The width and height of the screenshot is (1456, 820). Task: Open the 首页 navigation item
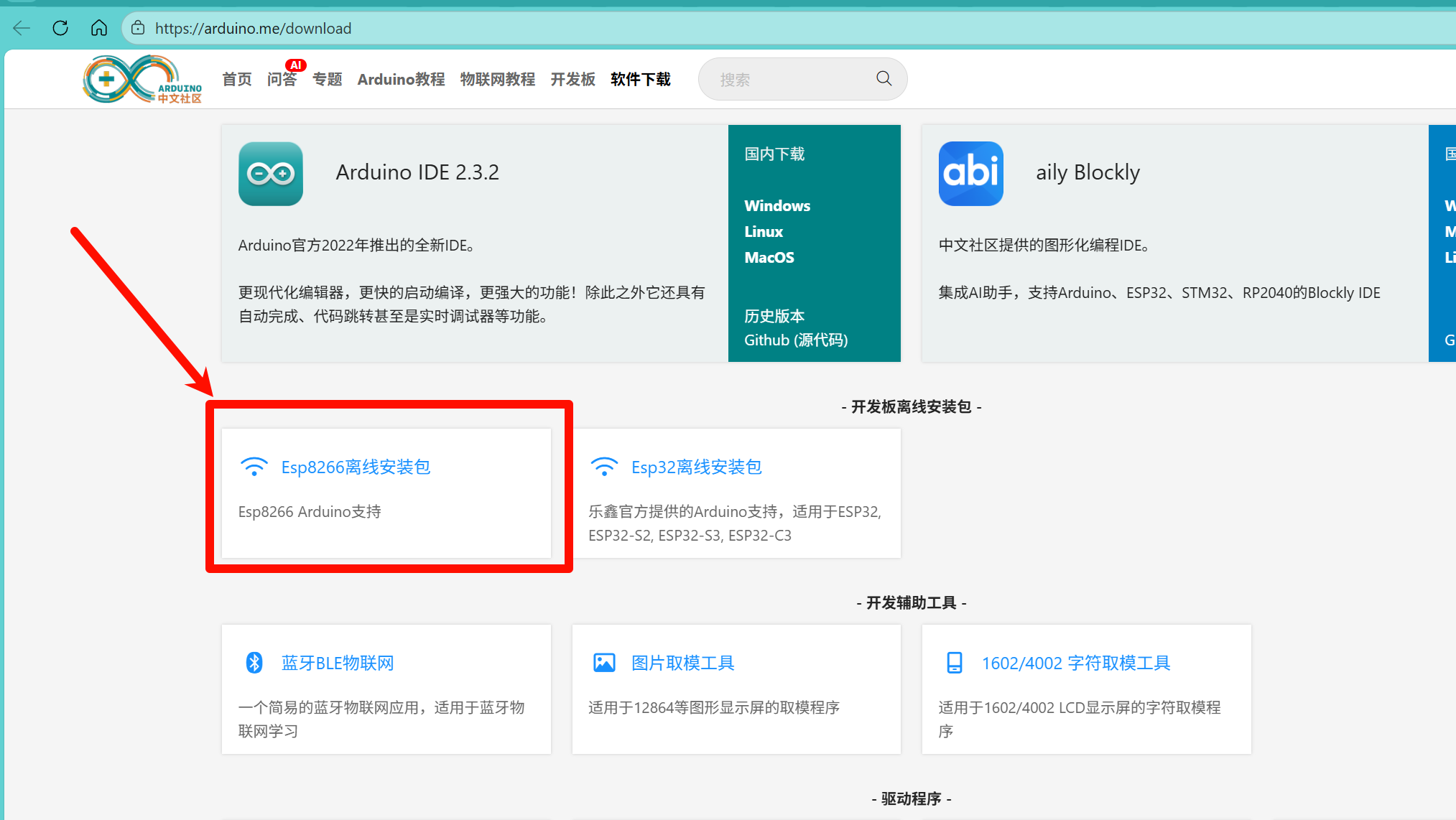point(236,79)
